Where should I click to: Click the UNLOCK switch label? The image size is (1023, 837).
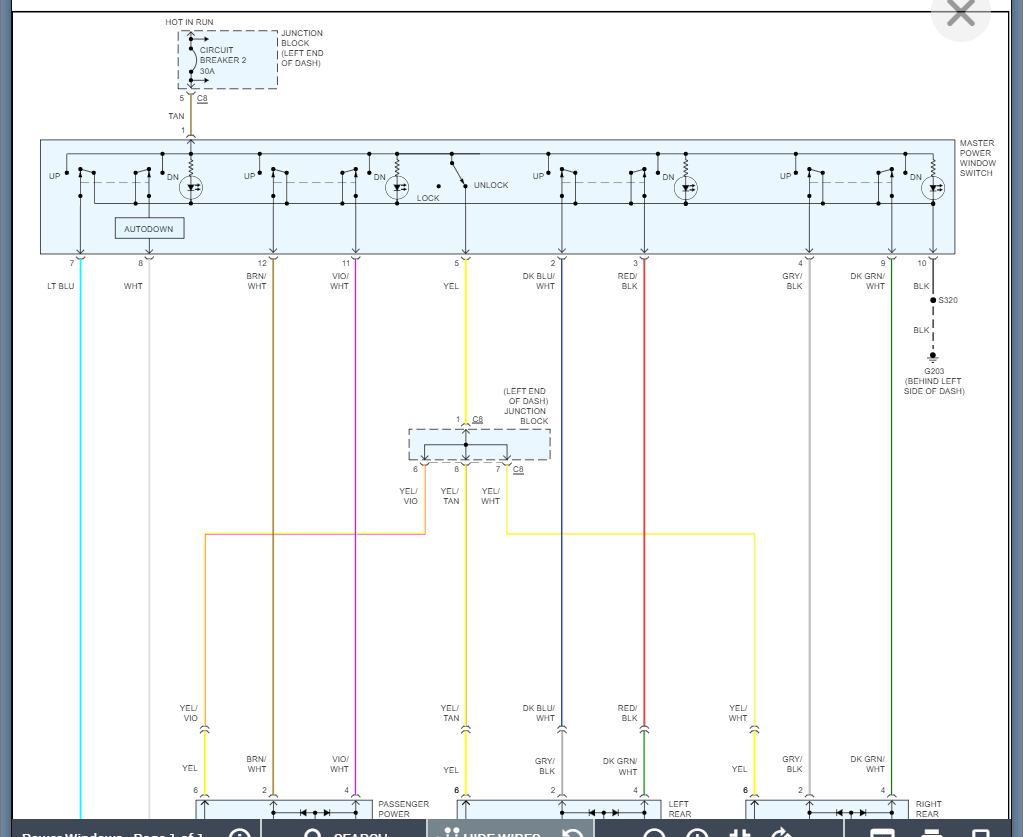(x=491, y=185)
